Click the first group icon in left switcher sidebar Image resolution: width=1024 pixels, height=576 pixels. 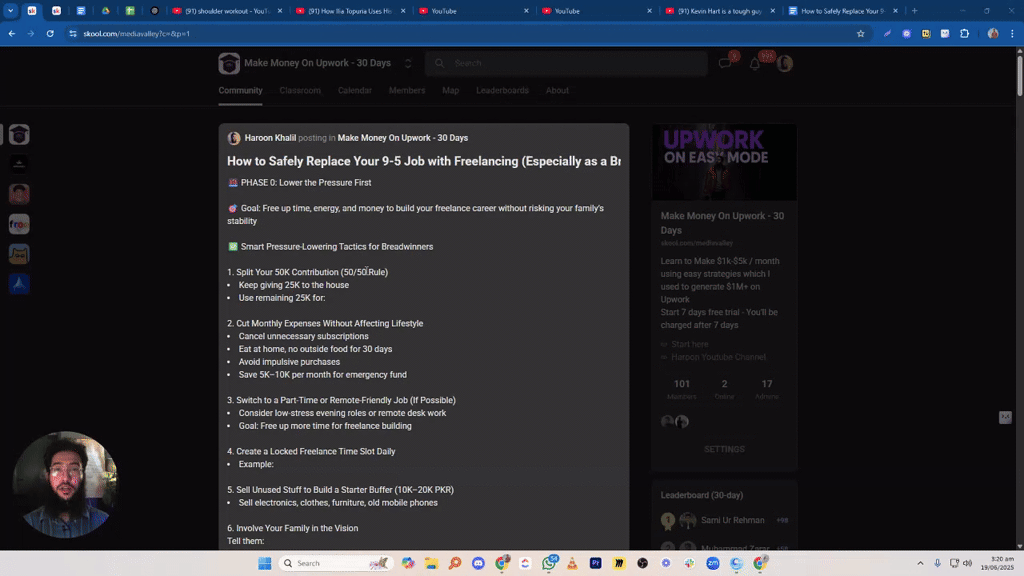click(19, 135)
